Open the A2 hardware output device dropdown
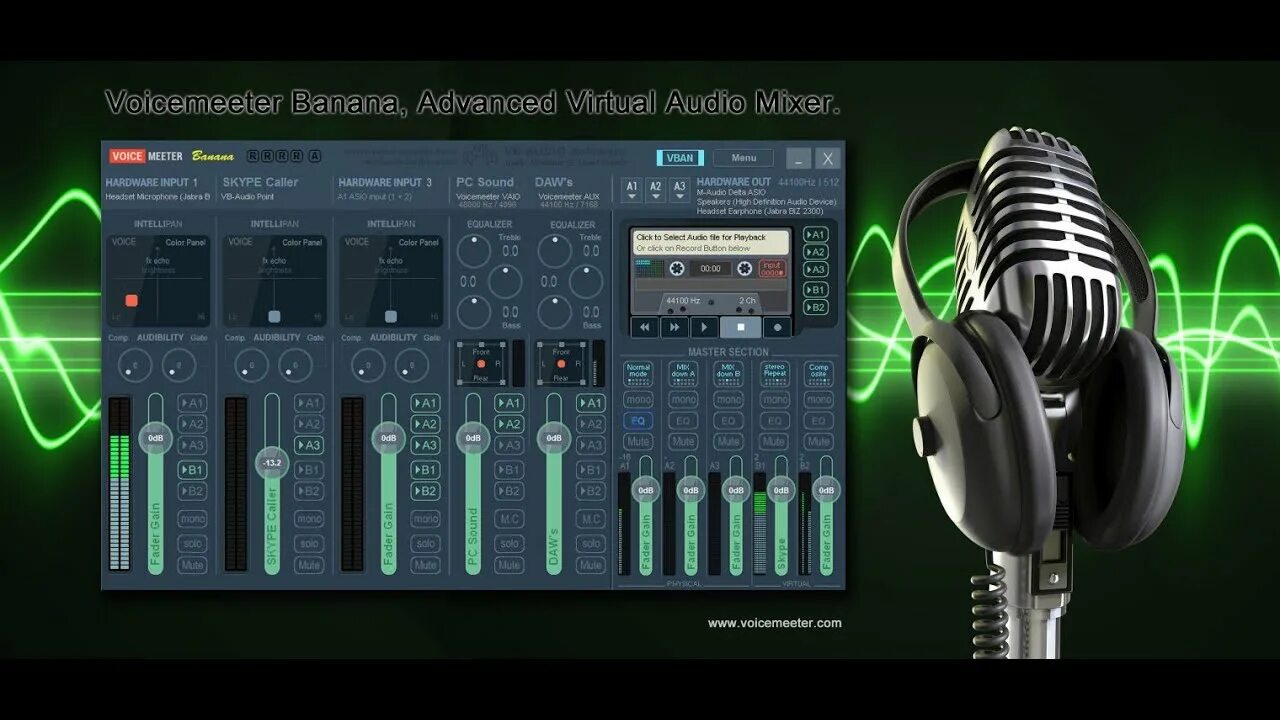 (655, 189)
